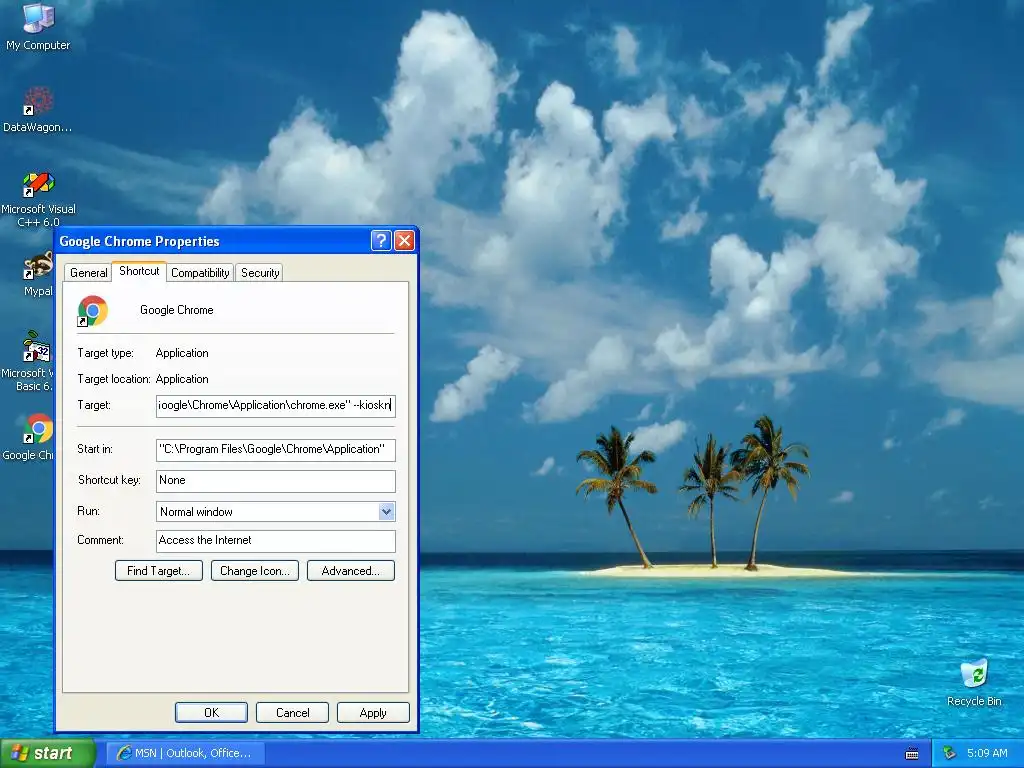Switch to the General tab
The width and height of the screenshot is (1024, 768).
(x=88, y=273)
